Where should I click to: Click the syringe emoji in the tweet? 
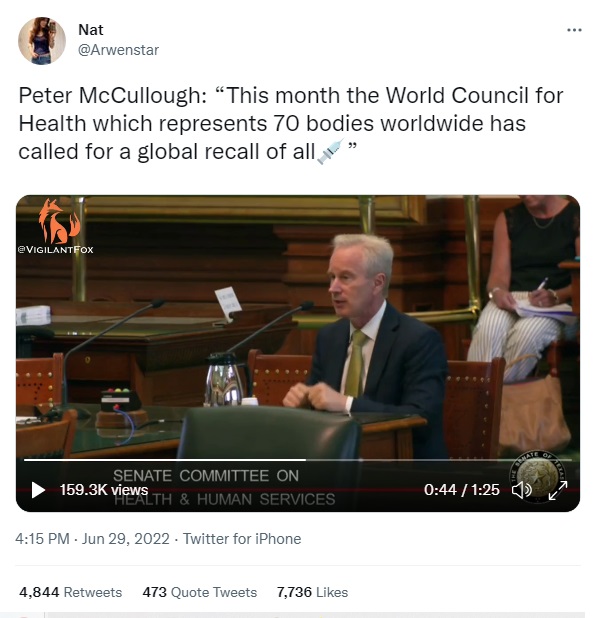tap(331, 151)
